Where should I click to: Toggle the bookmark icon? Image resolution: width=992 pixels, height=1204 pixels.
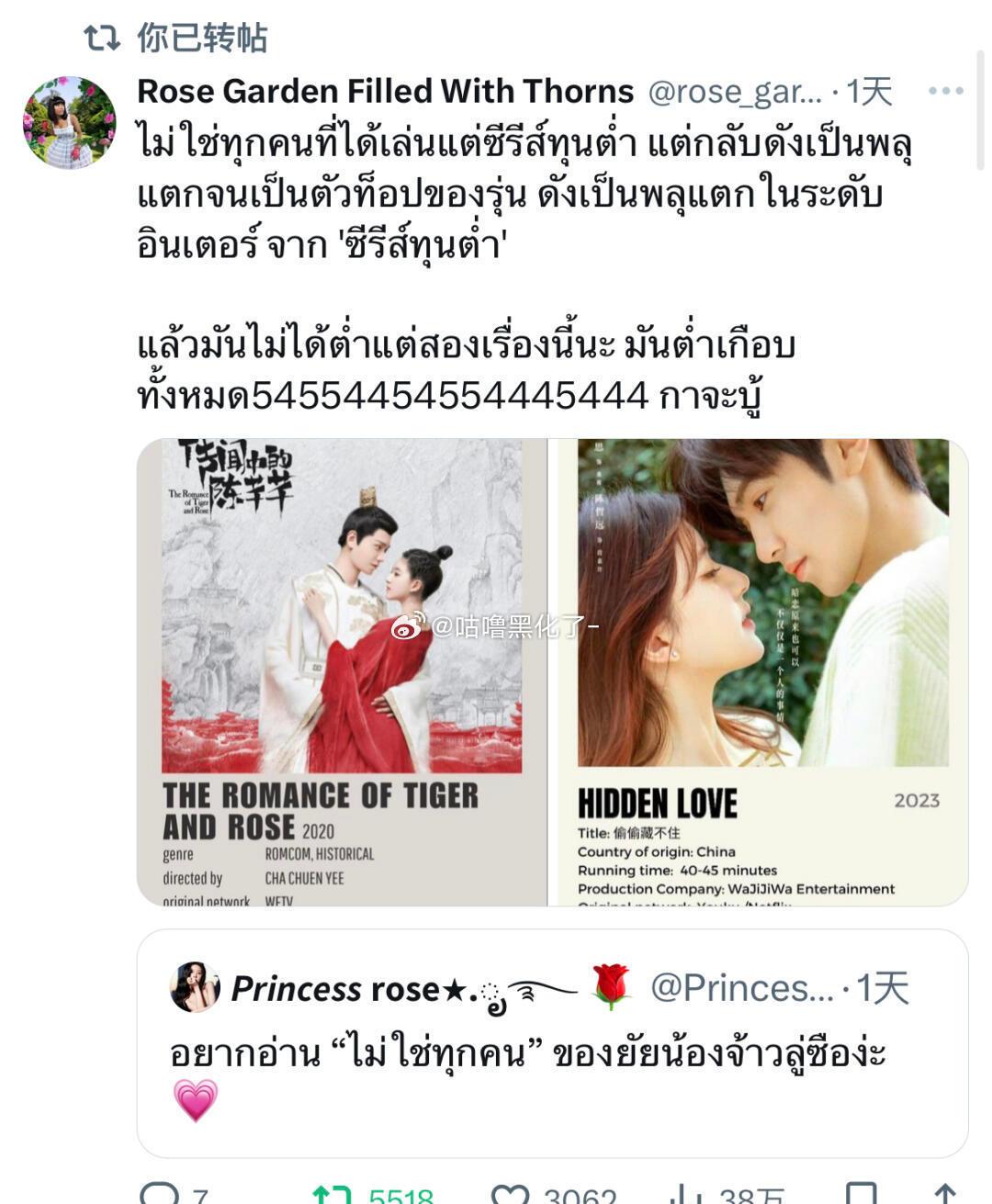click(861, 1194)
